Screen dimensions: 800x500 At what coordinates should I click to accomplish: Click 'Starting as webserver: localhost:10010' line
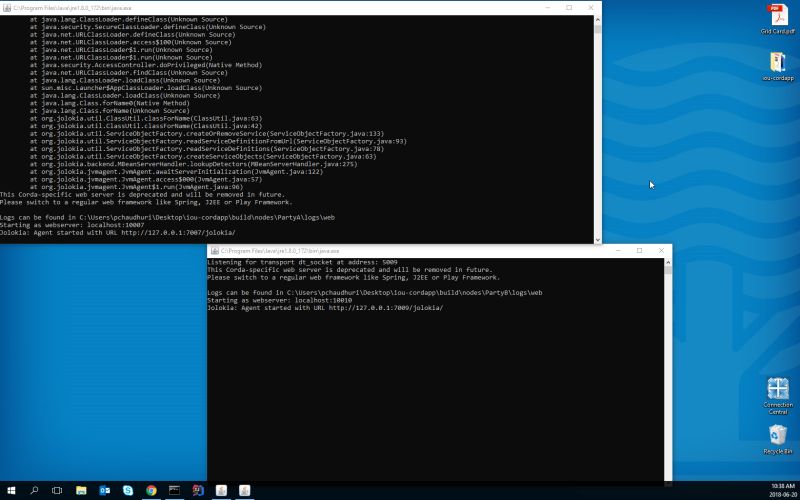tap(280, 301)
